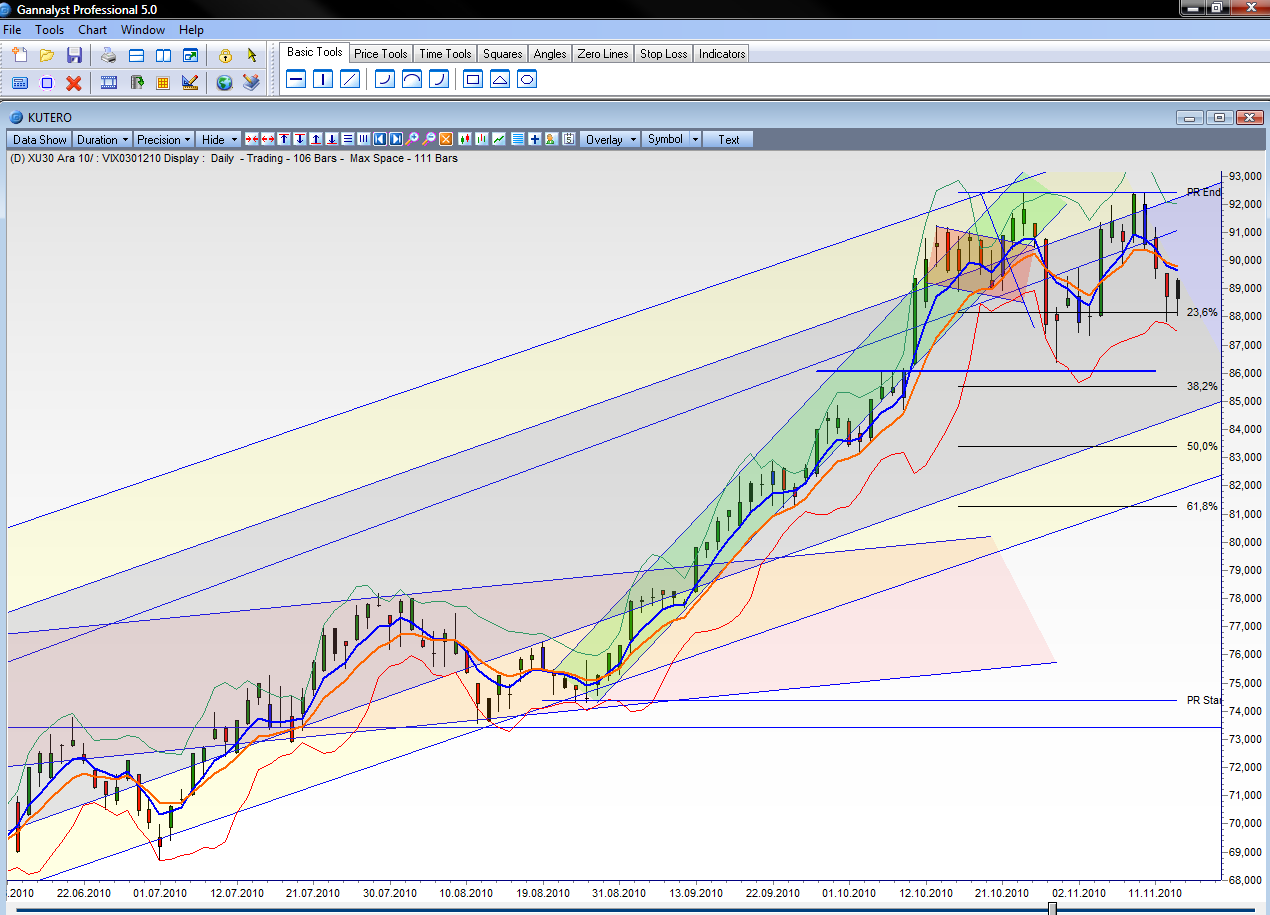
Task: Select the ellipse drawing tool
Action: click(527, 79)
